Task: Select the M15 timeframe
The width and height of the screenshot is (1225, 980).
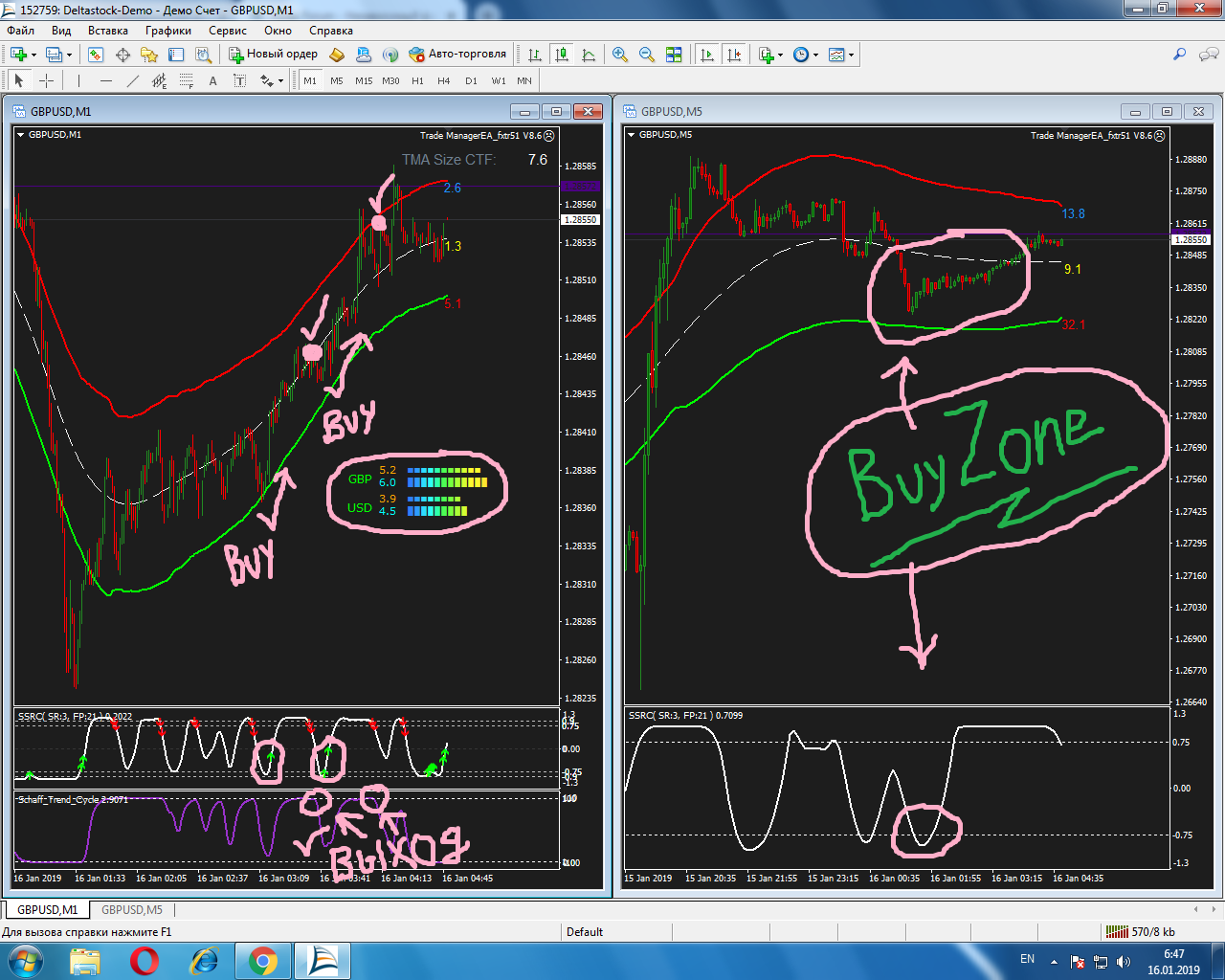Action: (x=364, y=80)
